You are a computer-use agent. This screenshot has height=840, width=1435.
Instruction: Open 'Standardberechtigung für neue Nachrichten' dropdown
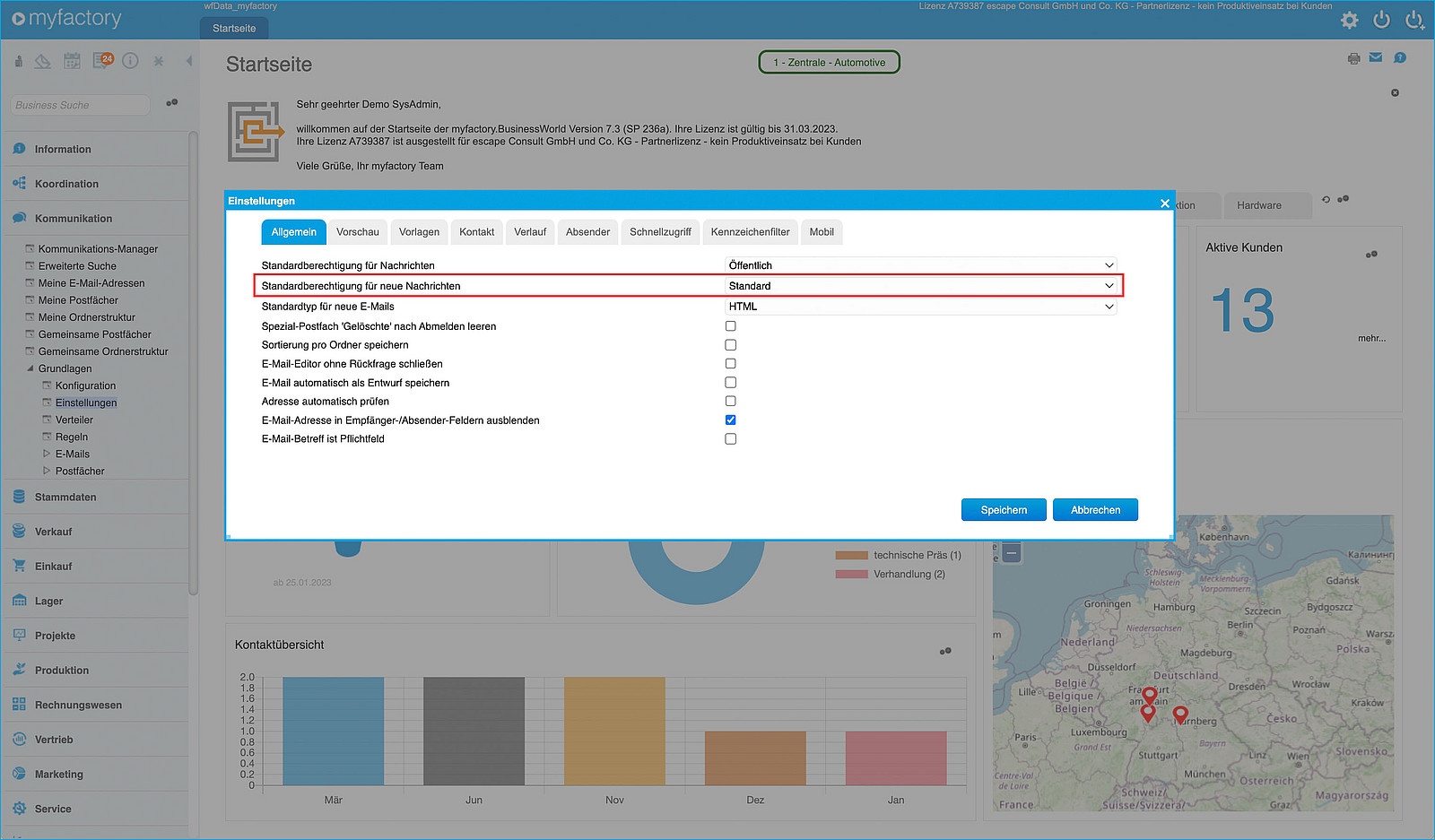pos(921,286)
